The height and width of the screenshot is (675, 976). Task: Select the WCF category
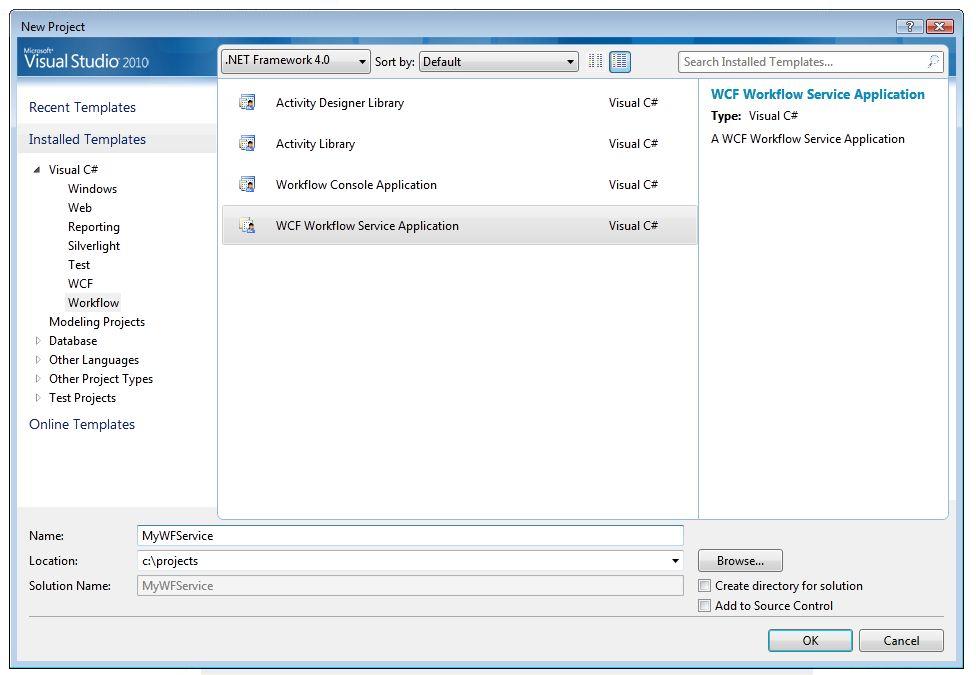click(80, 283)
